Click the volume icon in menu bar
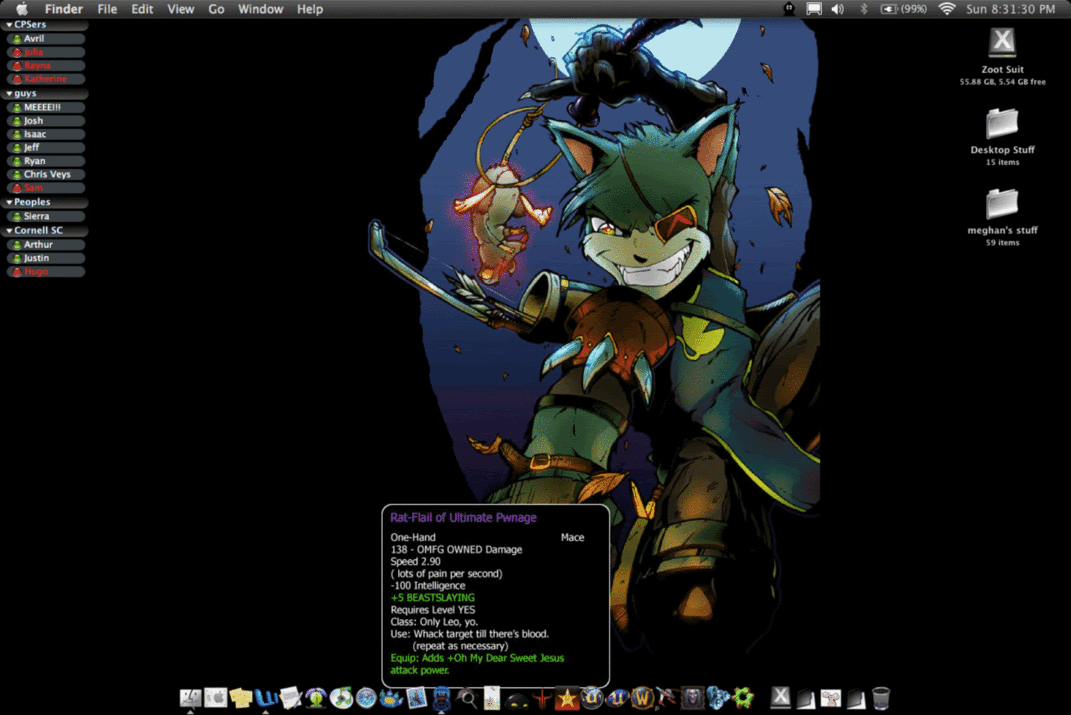The height and width of the screenshot is (715, 1071). pyautogui.click(x=837, y=9)
